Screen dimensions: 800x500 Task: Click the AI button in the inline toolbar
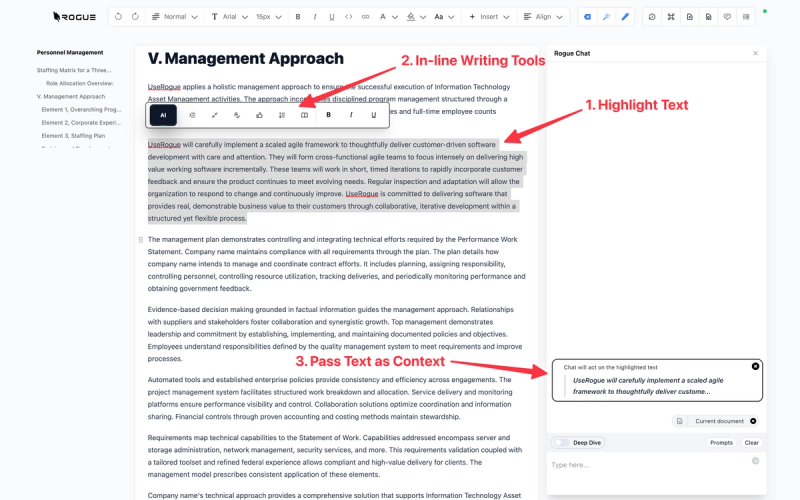click(163, 115)
